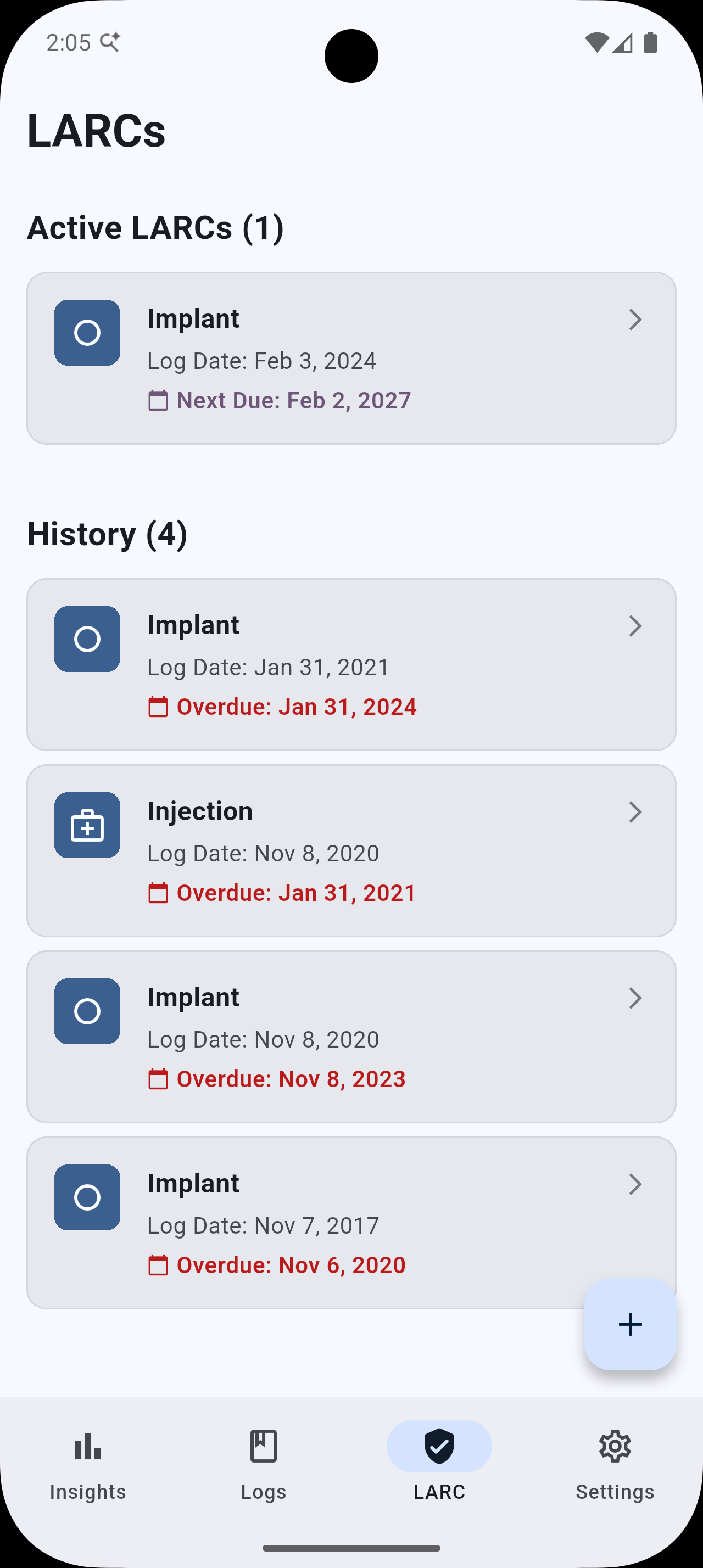Screen dimensions: 703x1568
Task: Tap the LARC shield icon
Action: coord(439,1446)
